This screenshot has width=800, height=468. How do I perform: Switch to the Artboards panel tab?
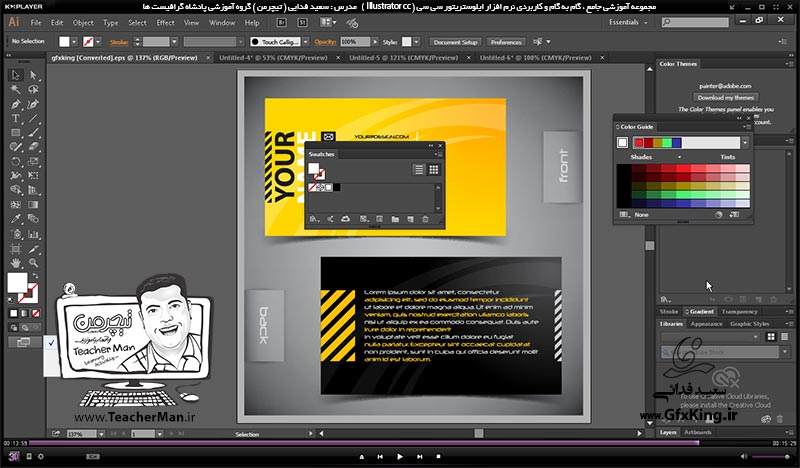pos(697,432)
